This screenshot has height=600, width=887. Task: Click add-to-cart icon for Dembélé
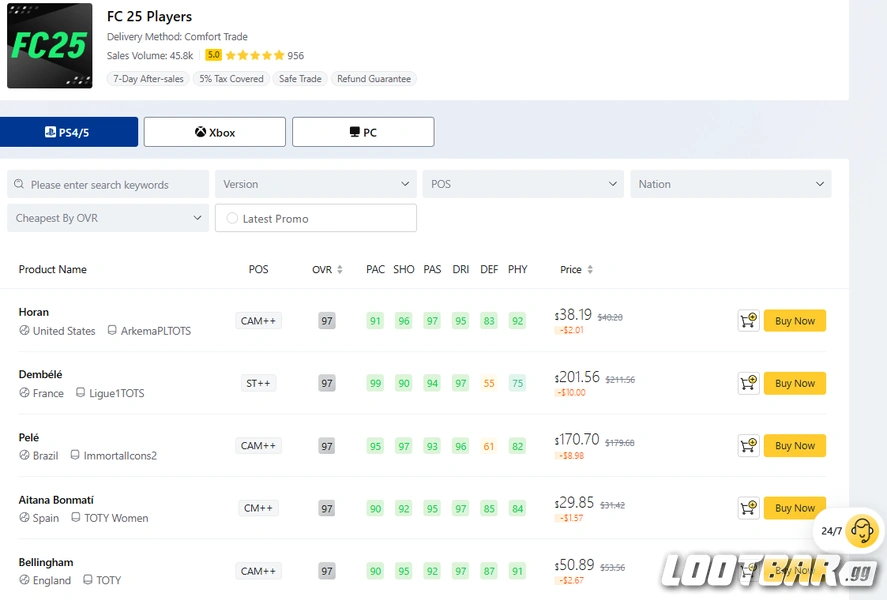point(748,383)
